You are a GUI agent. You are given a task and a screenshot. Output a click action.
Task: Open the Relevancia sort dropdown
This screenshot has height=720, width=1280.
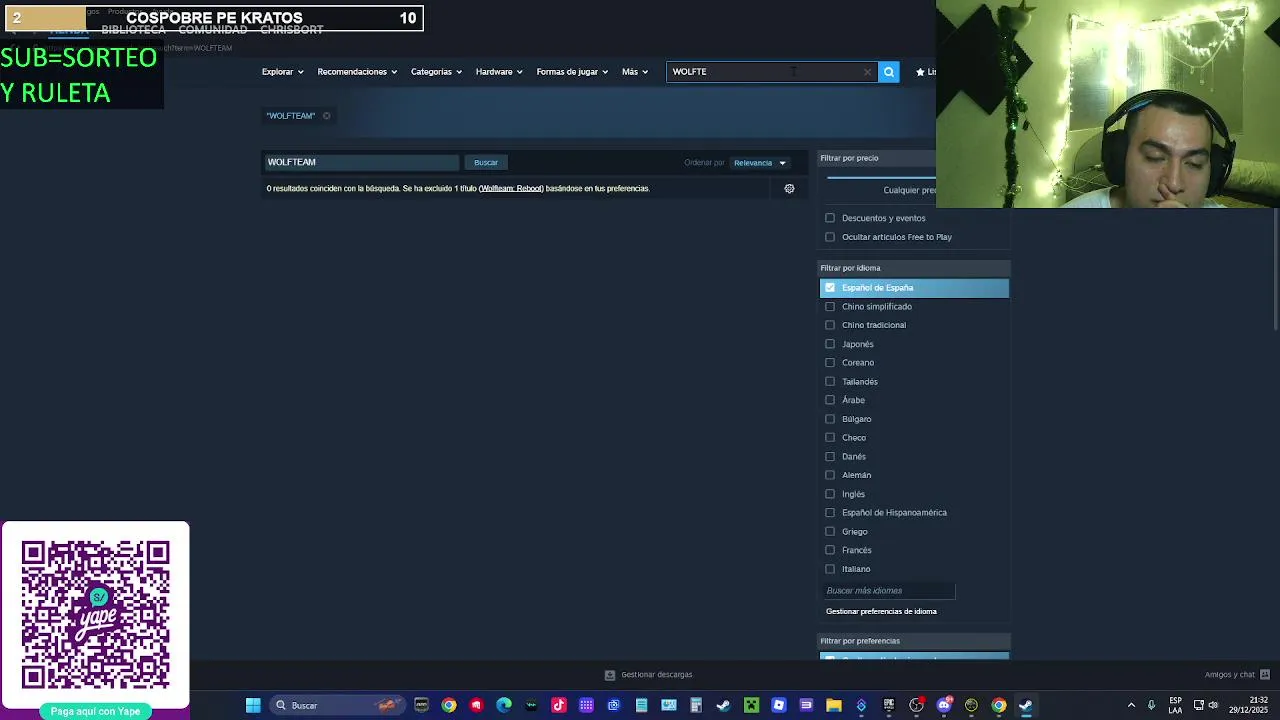click(760, 163)
